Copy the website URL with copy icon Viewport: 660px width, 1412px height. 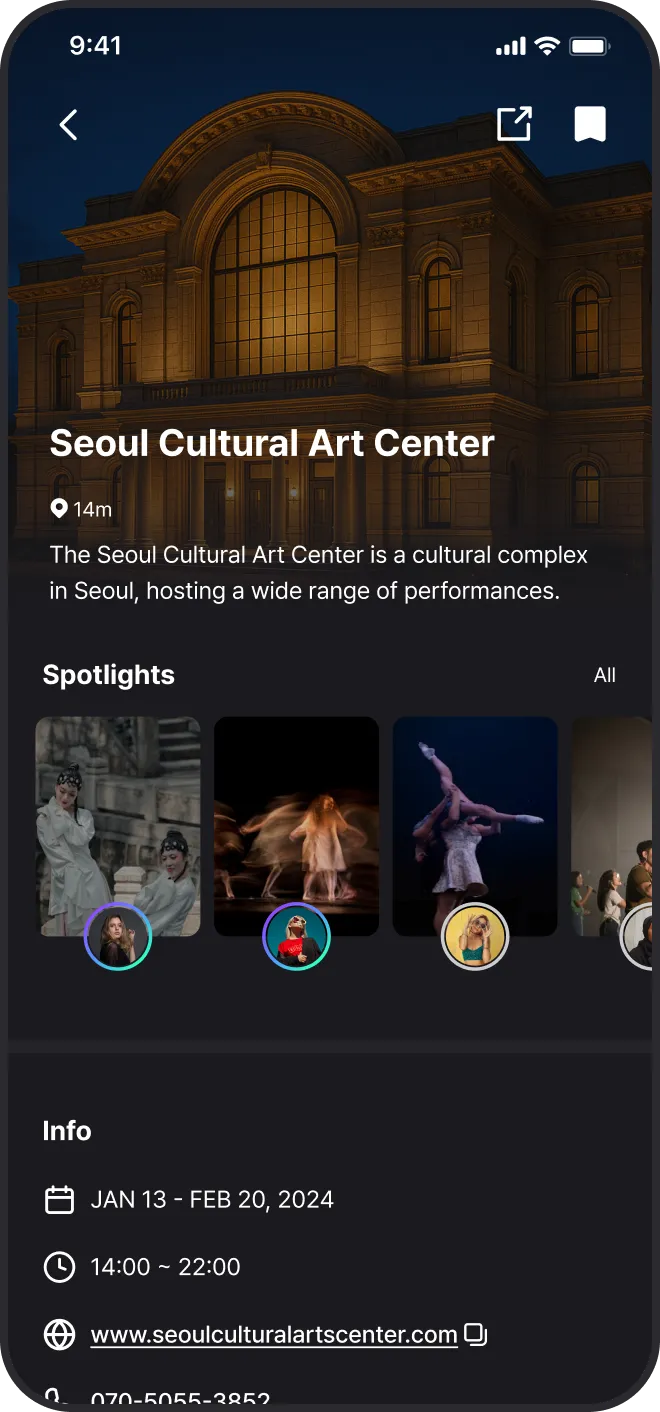(476, 1334)
